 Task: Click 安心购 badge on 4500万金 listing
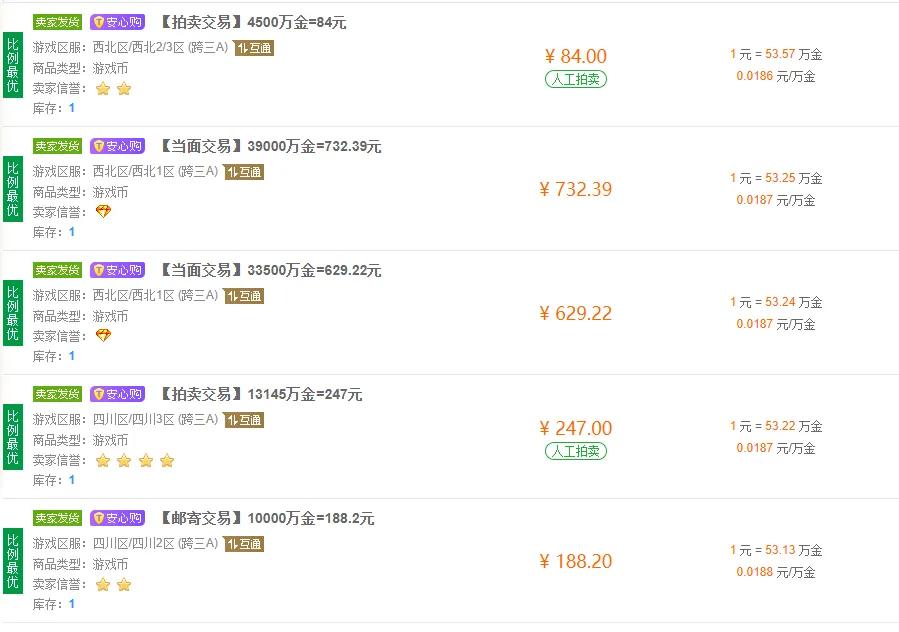[x=118, y=22]
